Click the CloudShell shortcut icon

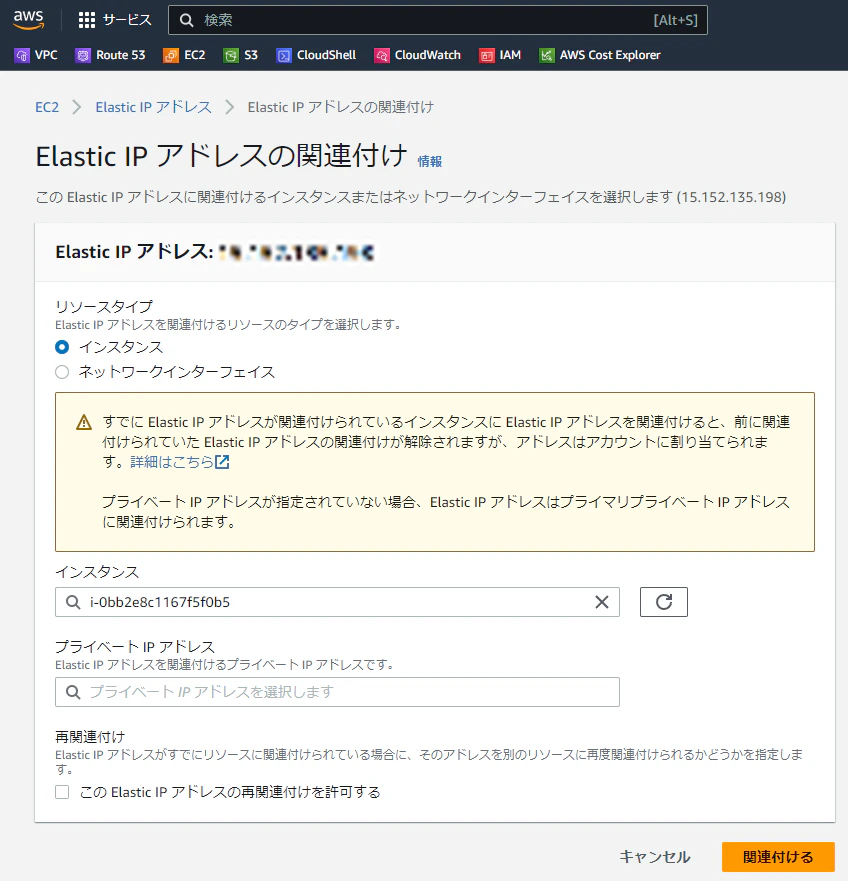[x=284, y=55]
